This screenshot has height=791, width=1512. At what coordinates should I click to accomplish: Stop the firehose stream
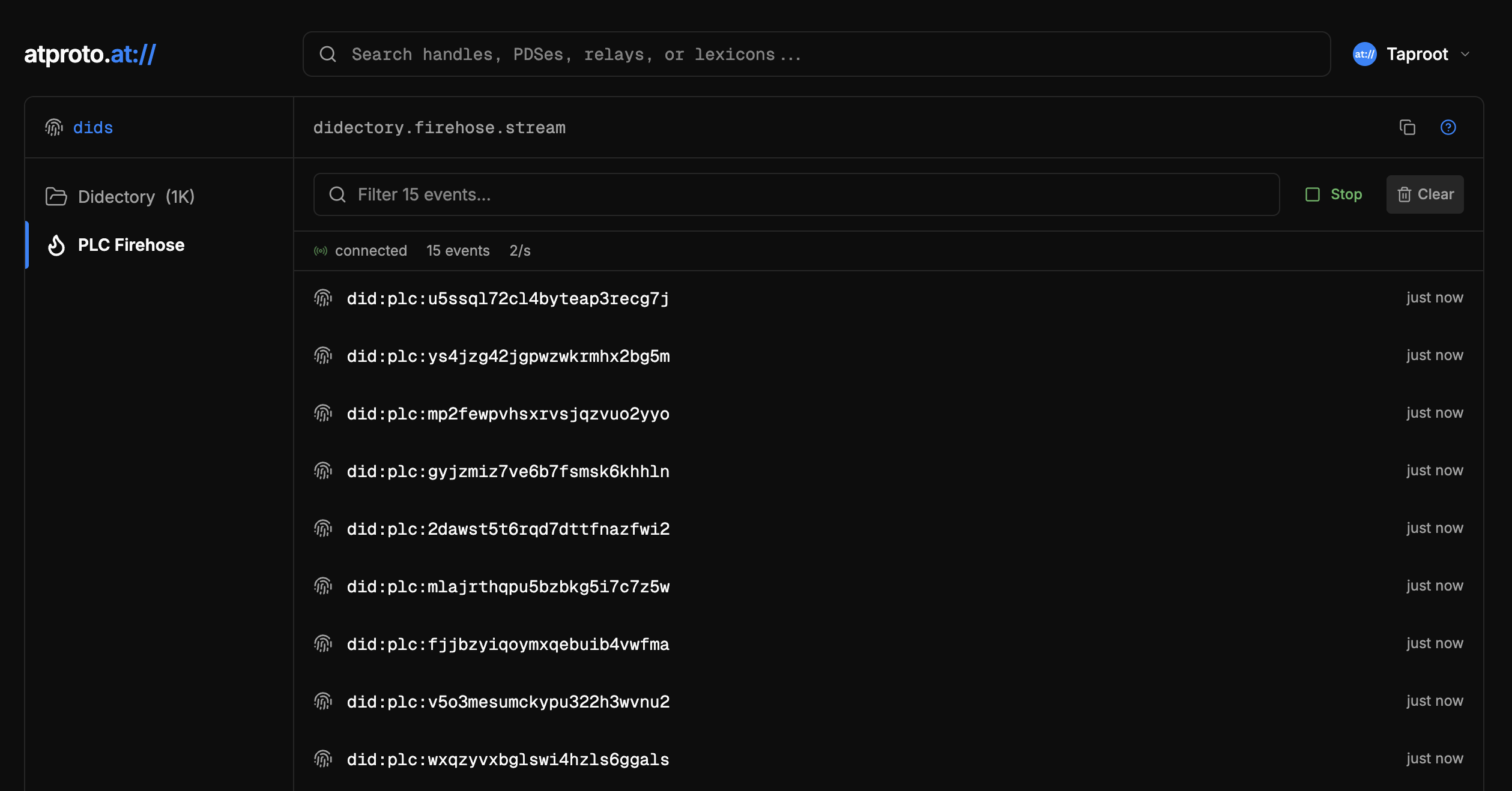click(x=1334, y=194)
